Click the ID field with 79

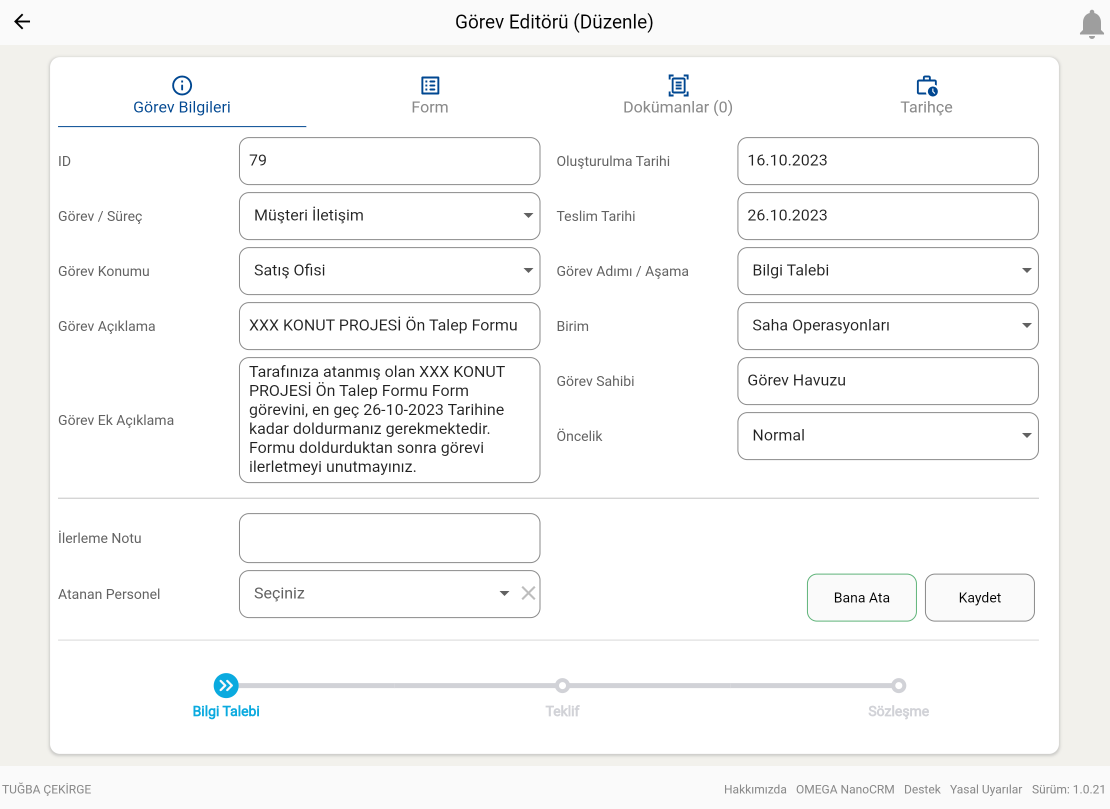point(389,161)
